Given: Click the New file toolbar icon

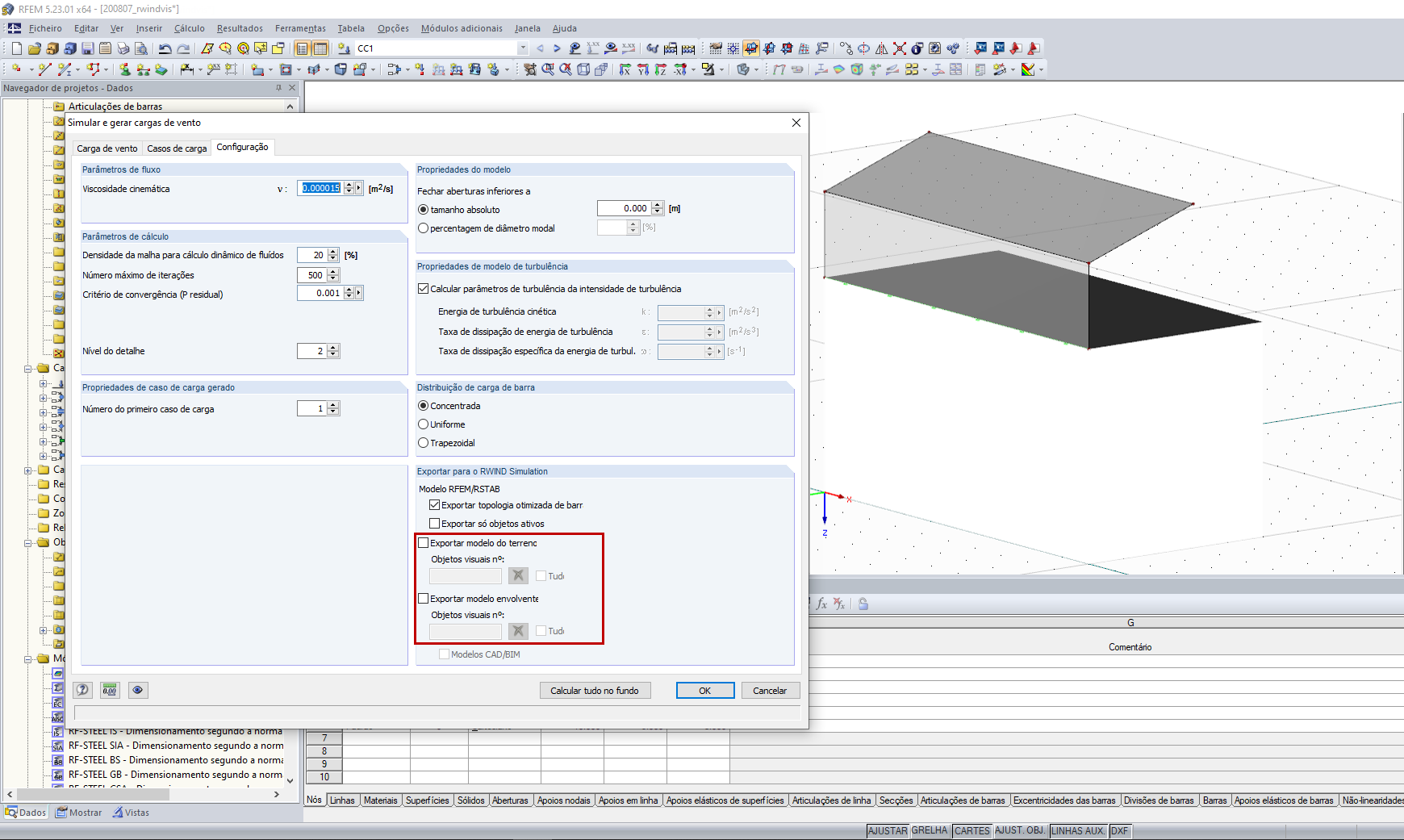Looking at the screenshot, I should [16, 48].
